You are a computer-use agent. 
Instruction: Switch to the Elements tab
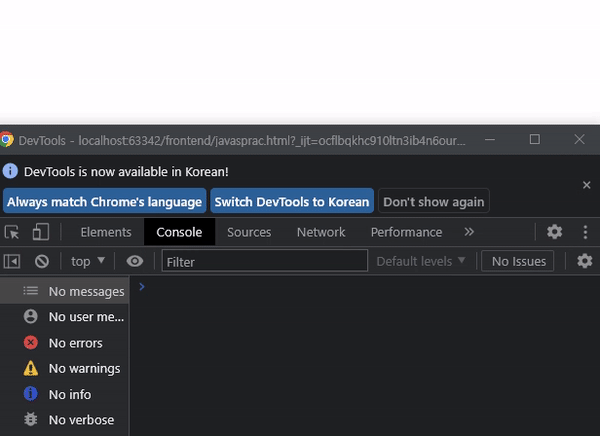(106, 232)
